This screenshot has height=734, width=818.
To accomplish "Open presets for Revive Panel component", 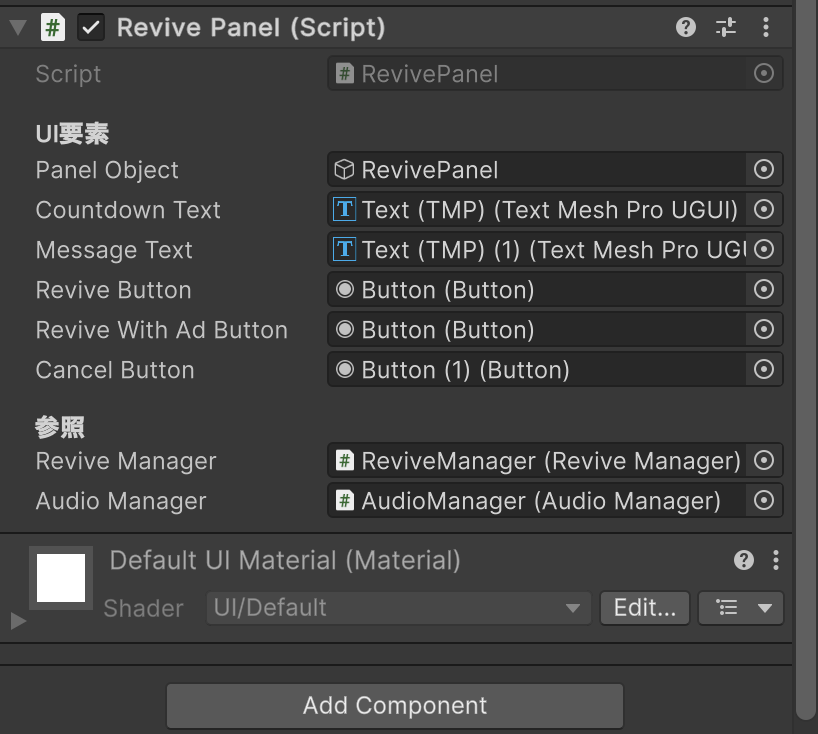I will coord(726,27).
